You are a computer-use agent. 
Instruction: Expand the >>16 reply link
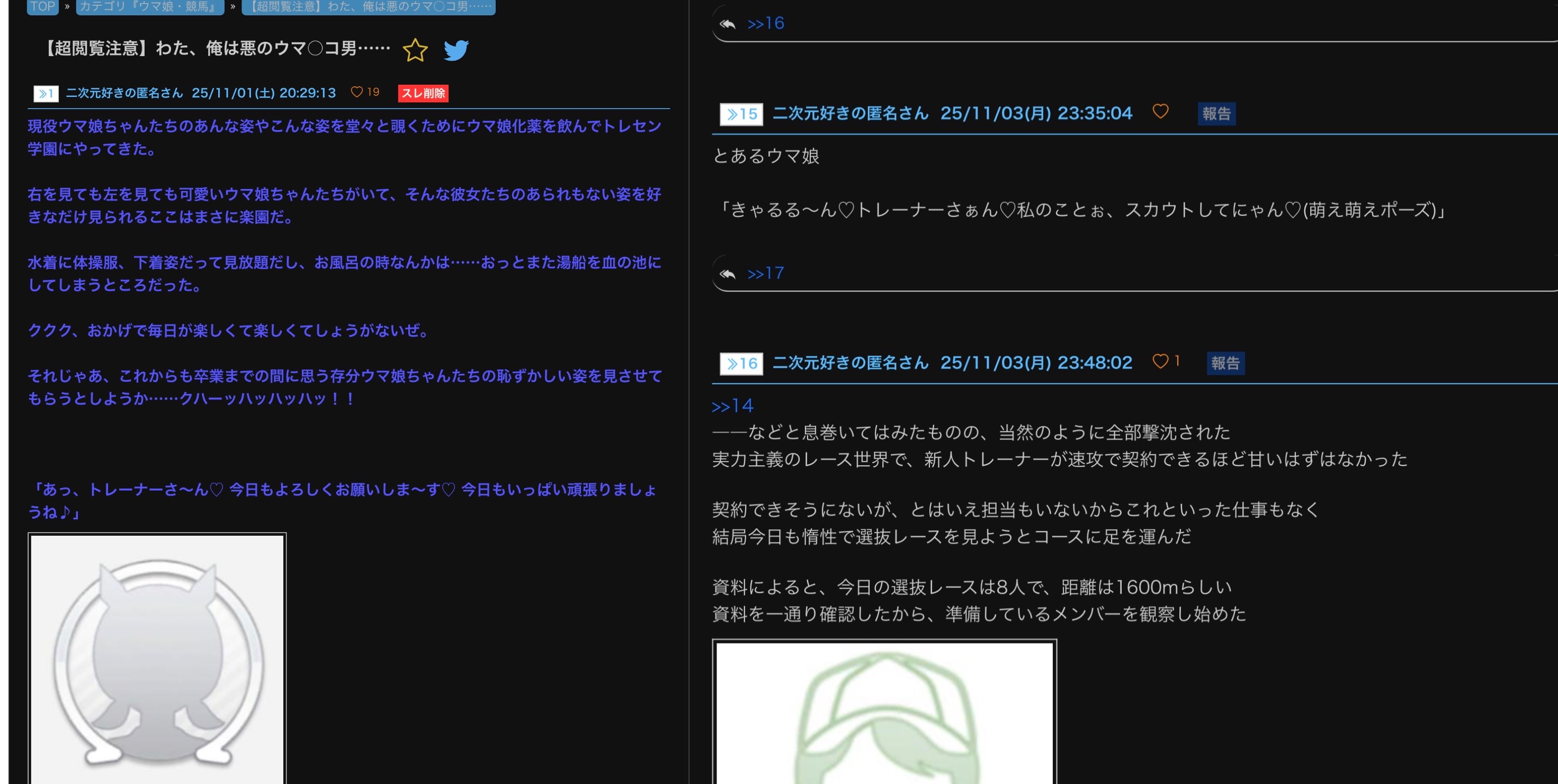tap(766, 24)
